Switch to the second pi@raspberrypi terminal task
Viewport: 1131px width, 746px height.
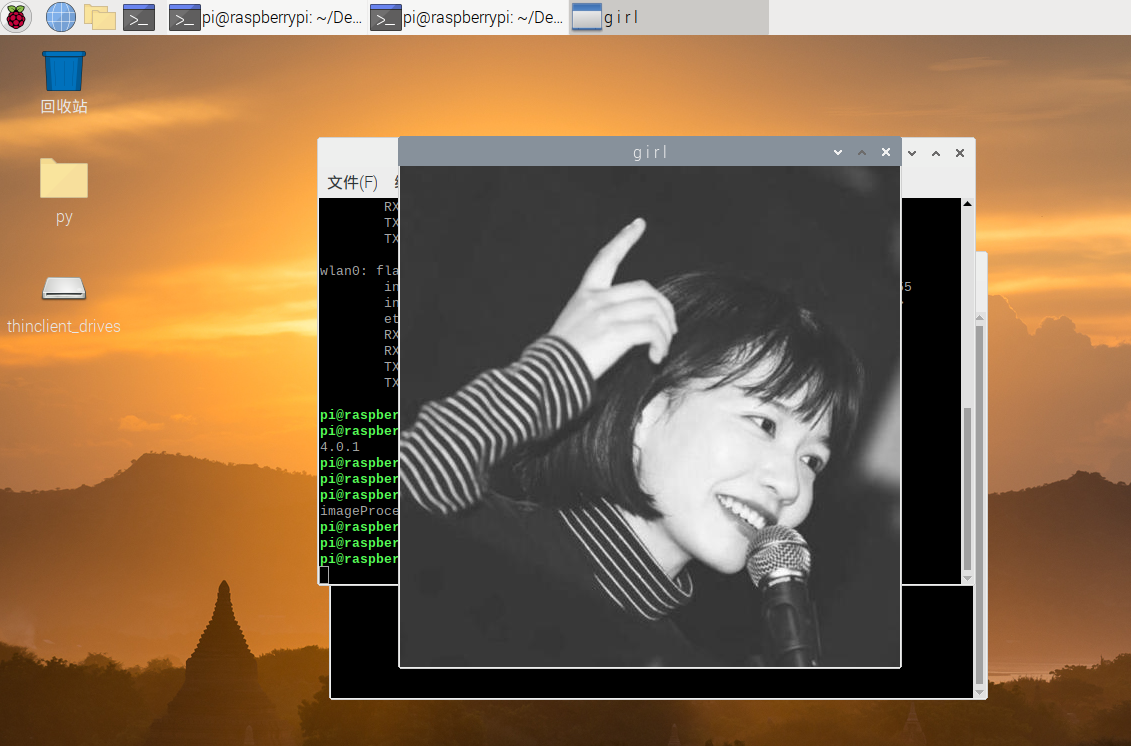pyautogui.click(x=467, y=17)
